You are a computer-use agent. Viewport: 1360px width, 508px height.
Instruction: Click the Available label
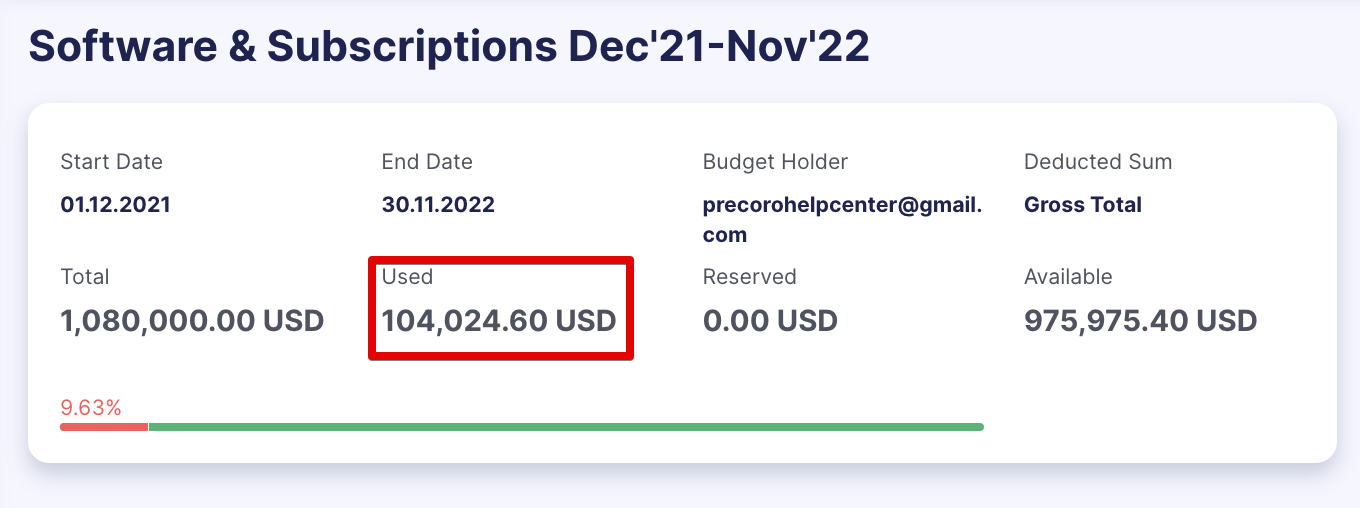(x=1068, y=277)
